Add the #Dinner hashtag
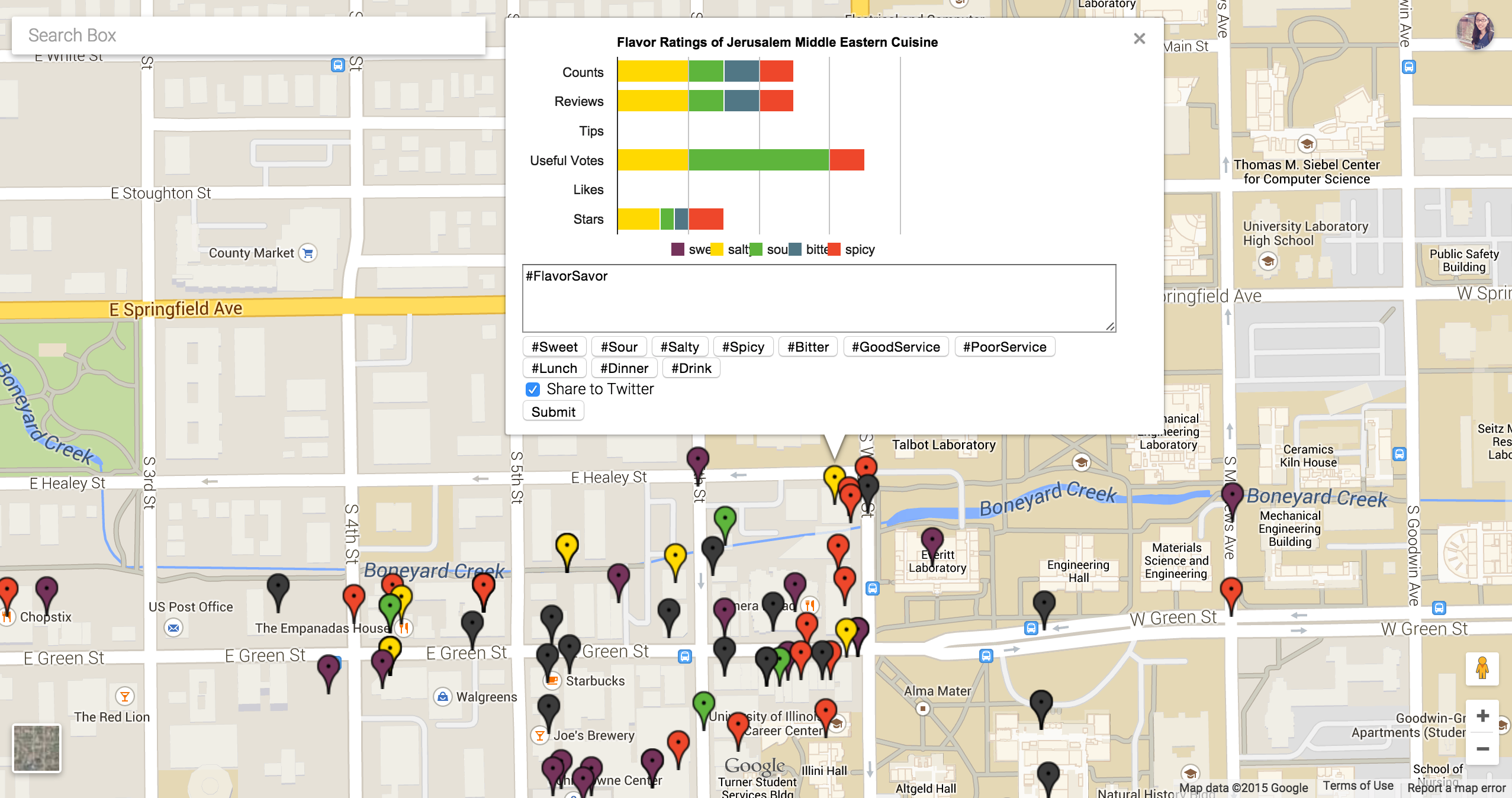 pyautogui.click(x=624, y=368)
